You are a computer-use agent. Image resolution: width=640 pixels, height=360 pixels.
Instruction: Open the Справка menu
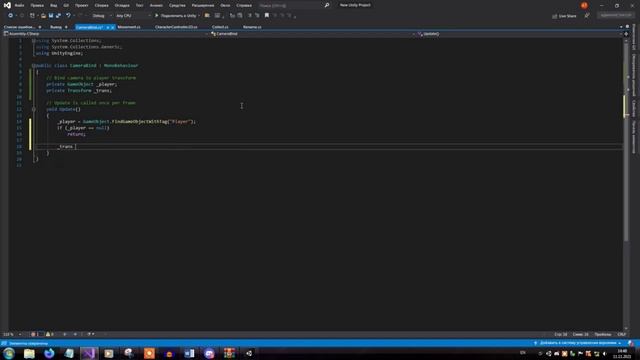(x=244, y=6)
